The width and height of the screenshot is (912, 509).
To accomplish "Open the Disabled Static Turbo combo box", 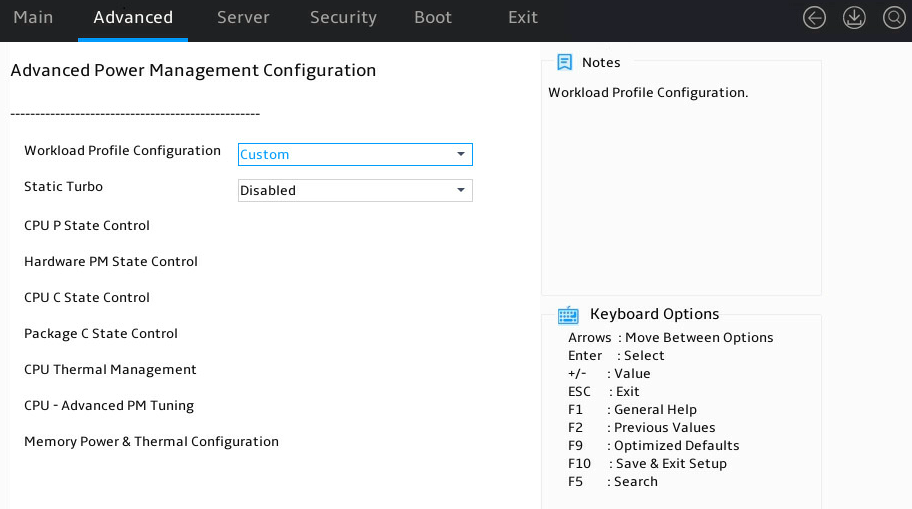I will (355, 190).
